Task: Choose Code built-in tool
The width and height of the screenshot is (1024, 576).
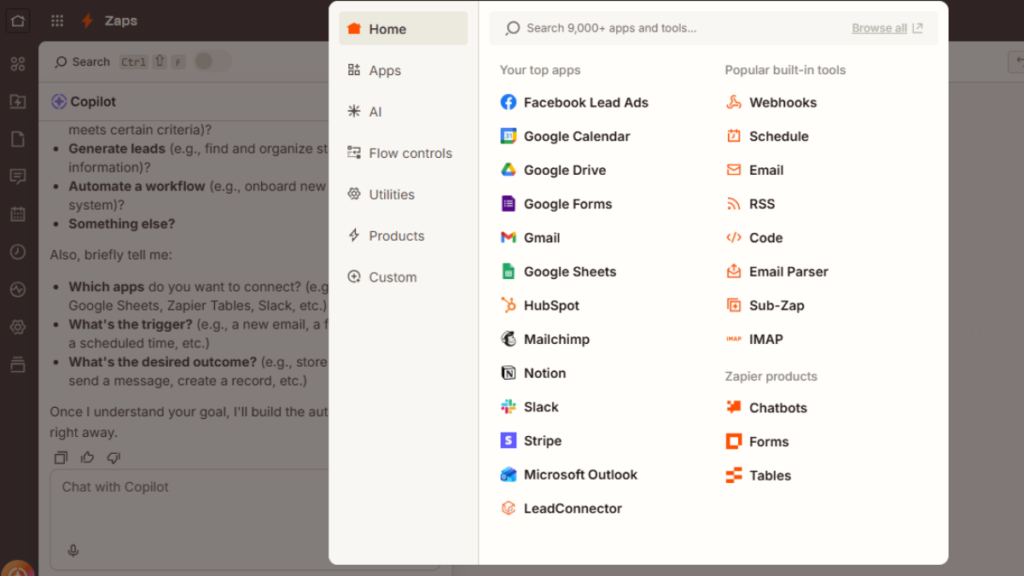Action: (x=754, y=238)
